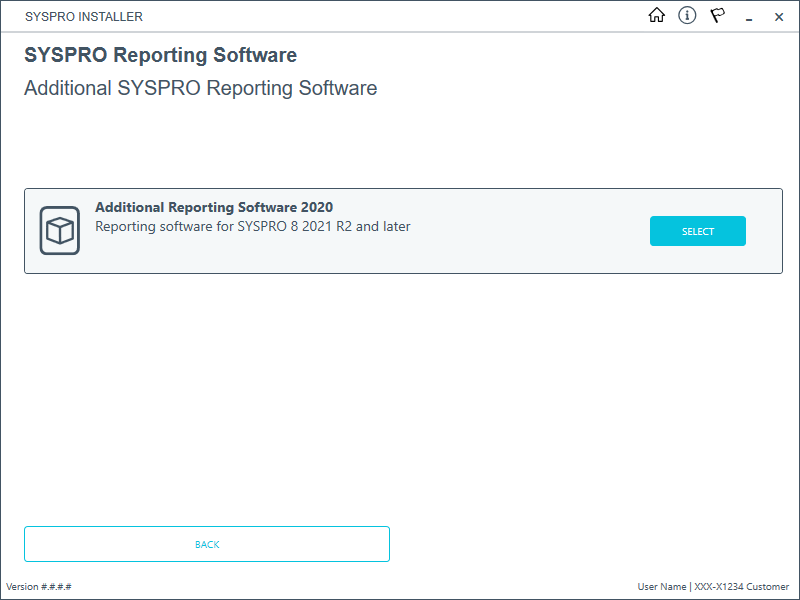Minimize the SYSPRO Installer window
Image resolution: width=800 pixels, height=600 pixels.
(748, 17)
